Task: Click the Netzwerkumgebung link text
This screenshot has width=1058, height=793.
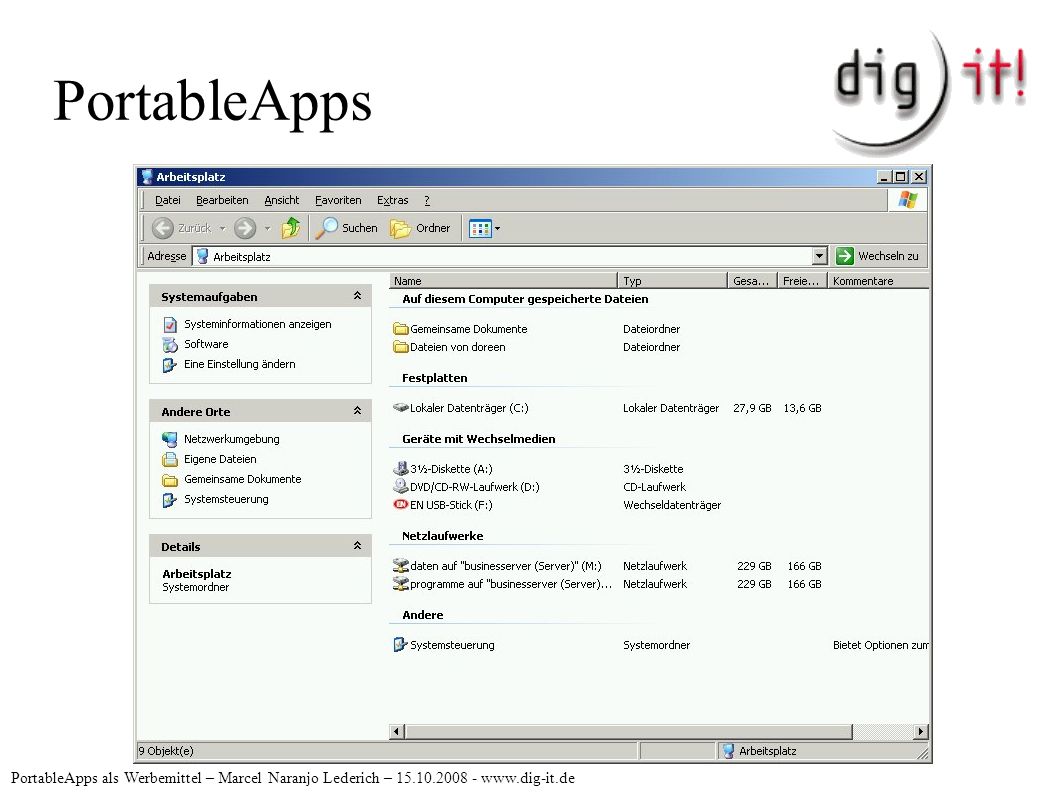Action: tap(231, 439)
